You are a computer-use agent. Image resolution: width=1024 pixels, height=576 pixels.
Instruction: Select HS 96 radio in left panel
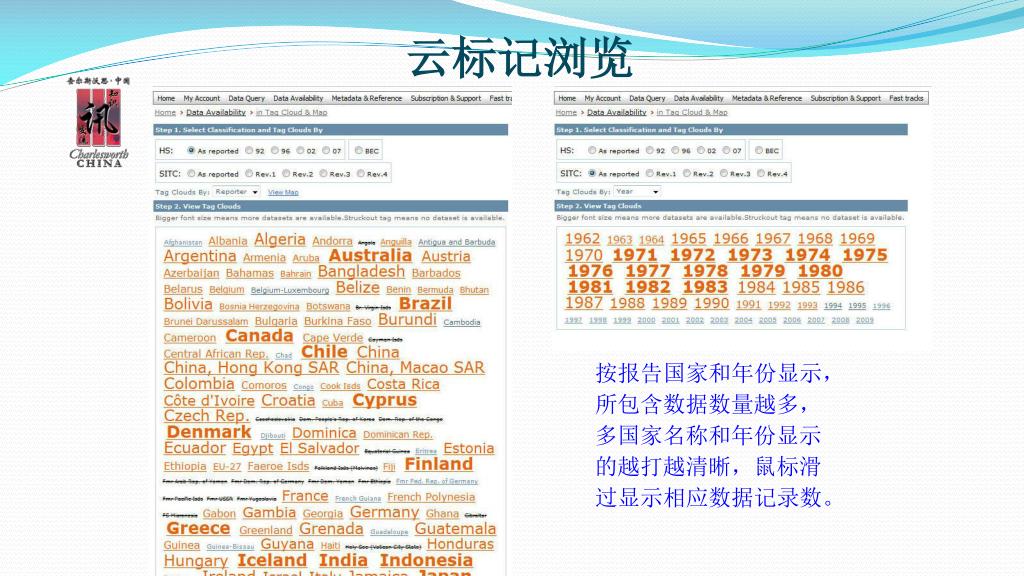275,150
